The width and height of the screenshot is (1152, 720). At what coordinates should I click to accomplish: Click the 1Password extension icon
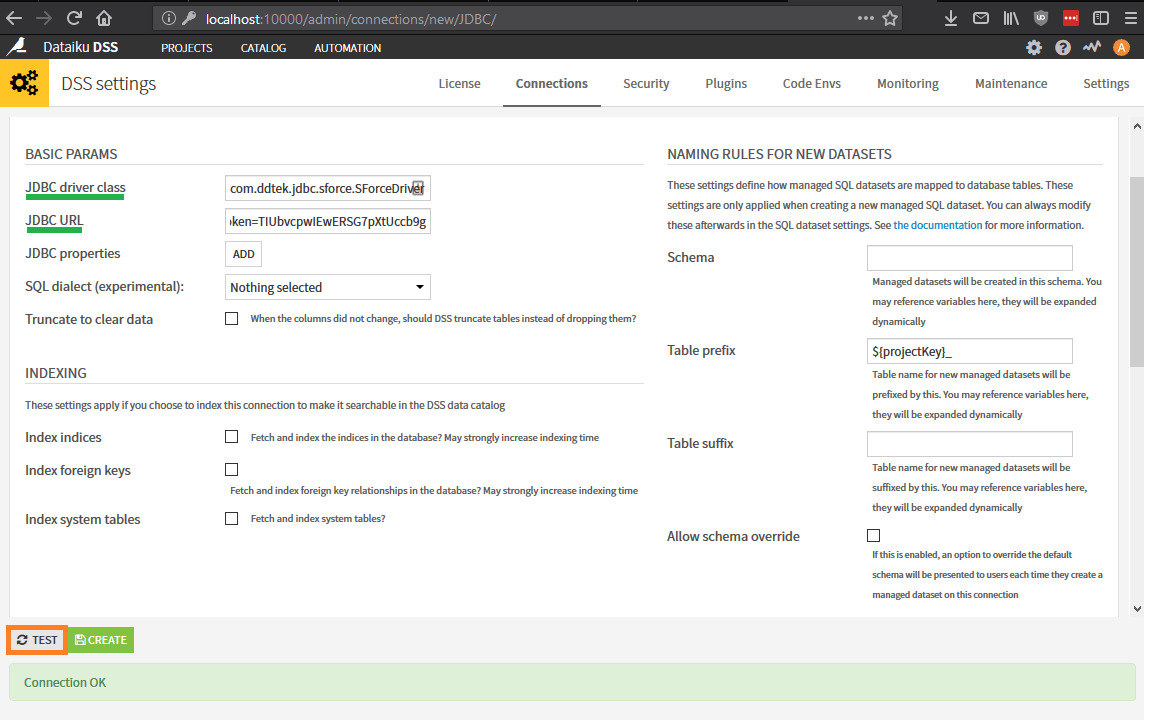1070,17
